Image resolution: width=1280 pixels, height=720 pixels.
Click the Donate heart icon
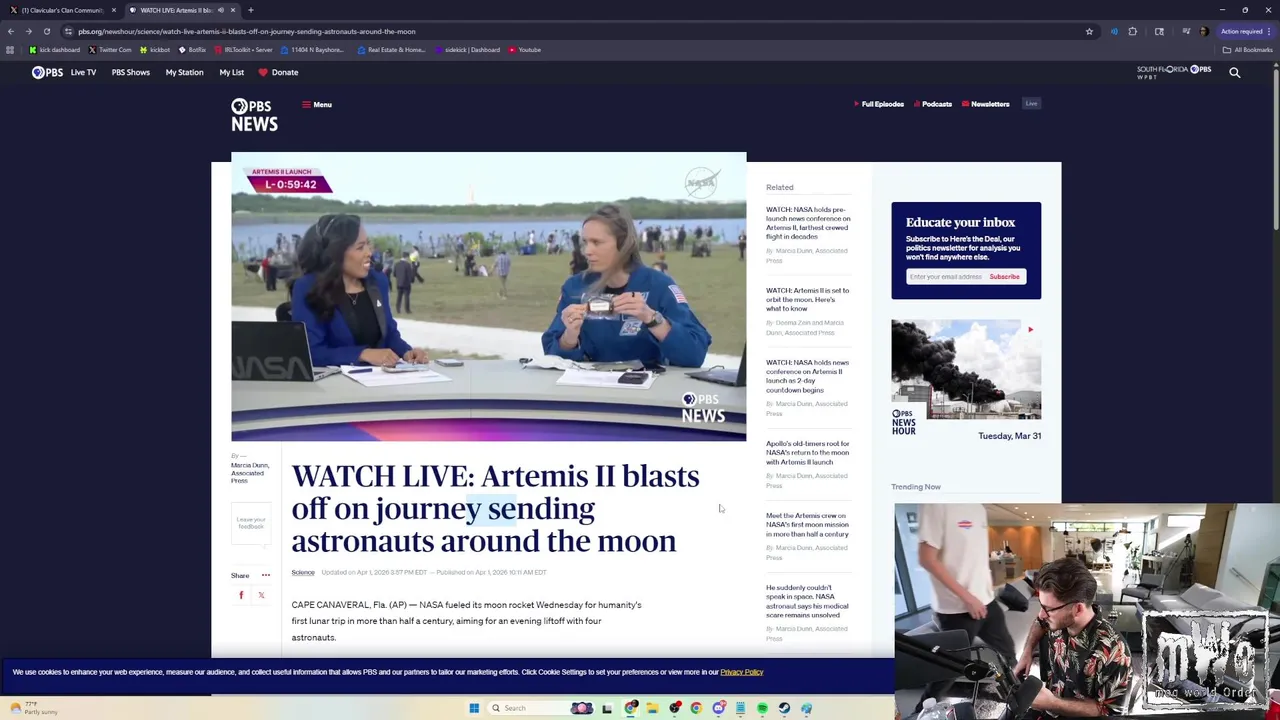263,72
